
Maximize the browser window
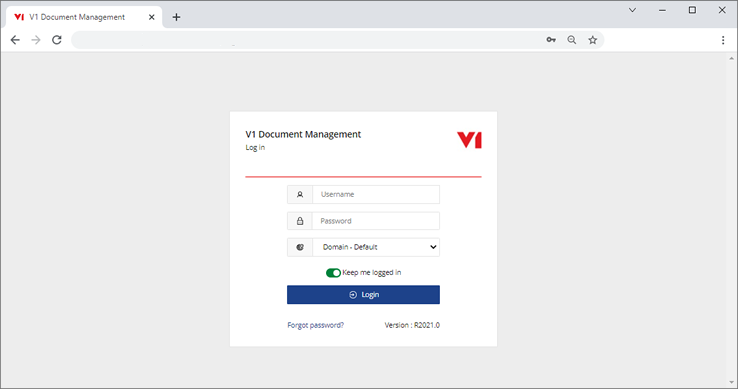pyautogui.click(x=692, y=10)
